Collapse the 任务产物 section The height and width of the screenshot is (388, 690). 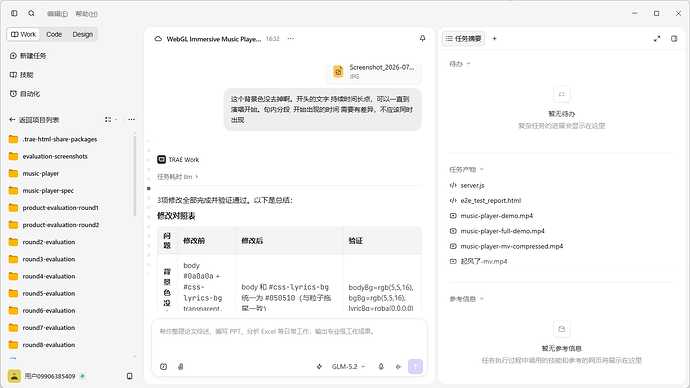466,169
